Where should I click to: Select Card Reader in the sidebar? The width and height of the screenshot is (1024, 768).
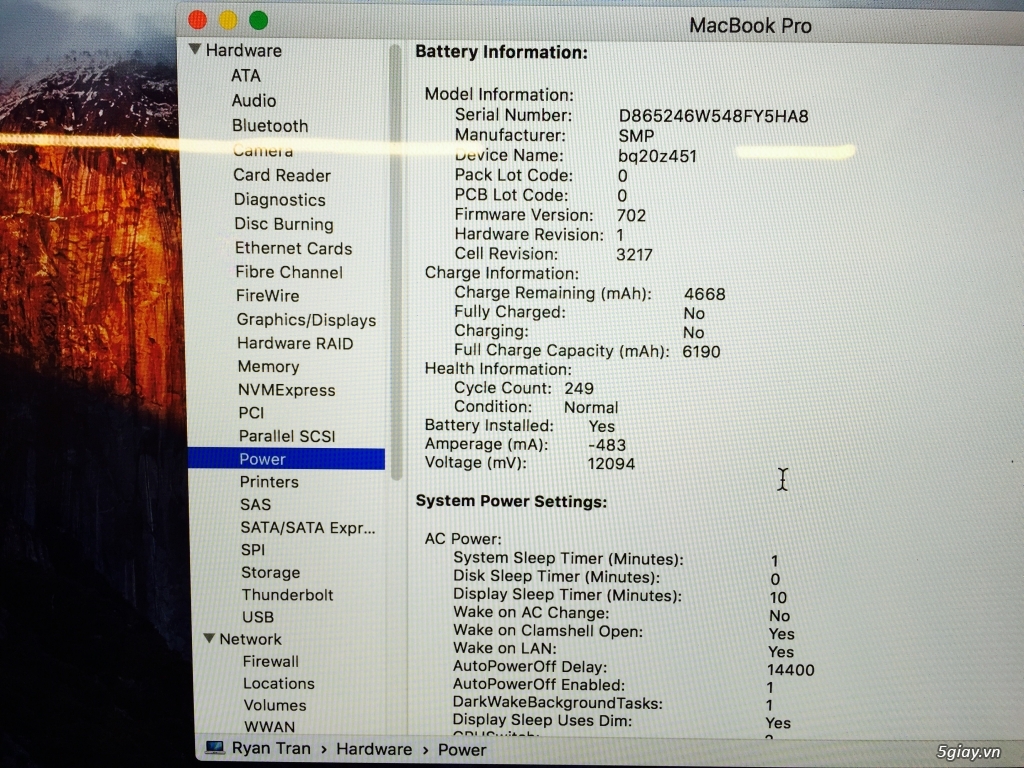click(281, 175)
